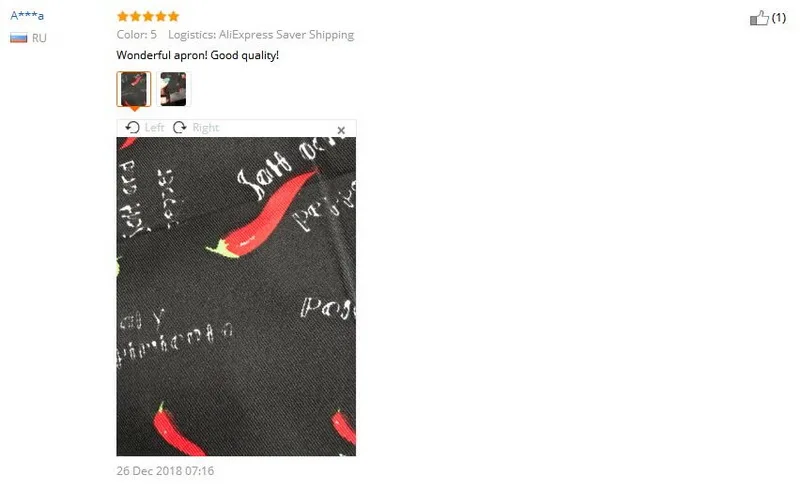This screenshot has height=491, width=800.
Task: Click the fifth orange rating star
Action: tap(173, 16)
